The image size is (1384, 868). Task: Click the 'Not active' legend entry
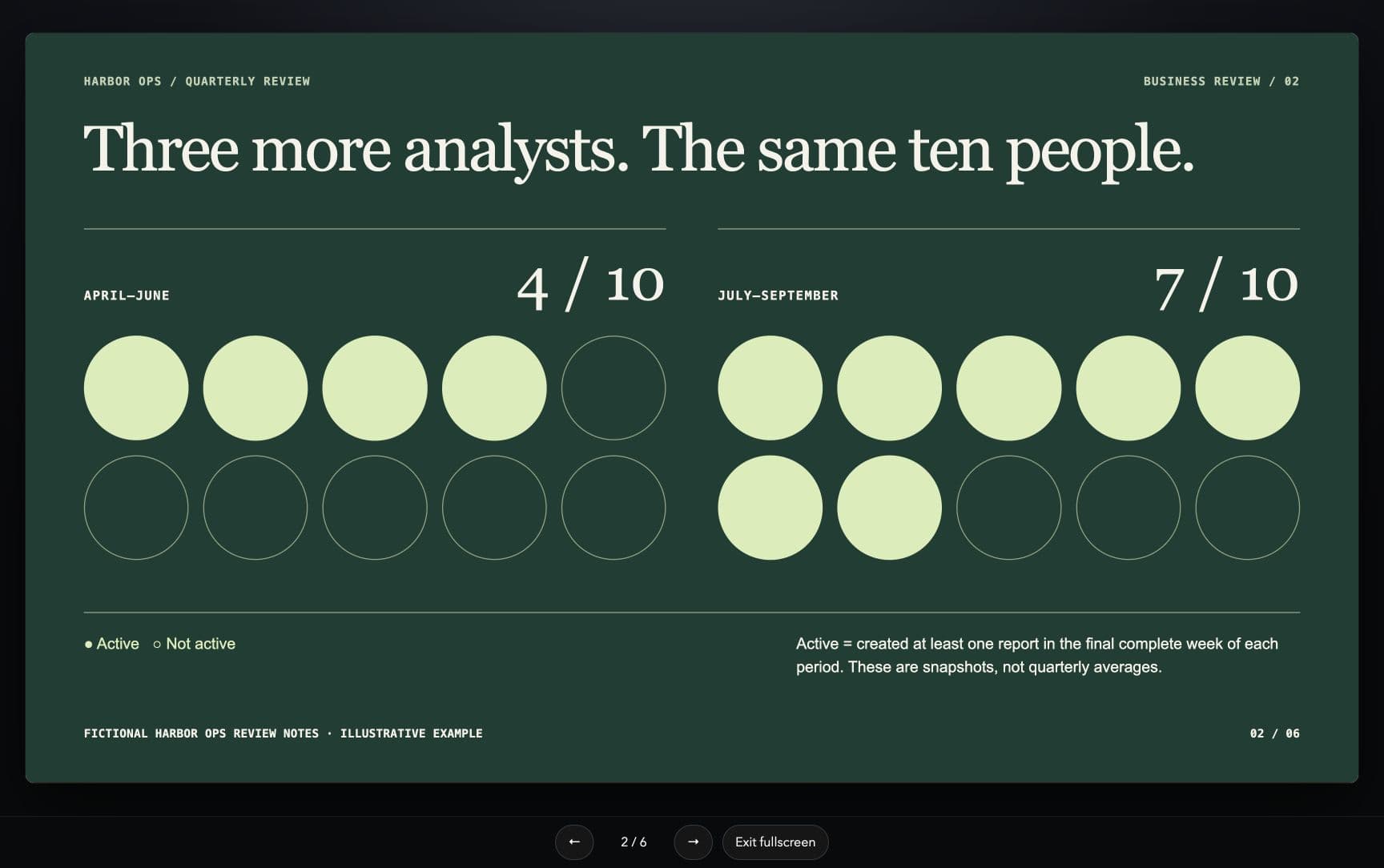(x=194, y=644)
